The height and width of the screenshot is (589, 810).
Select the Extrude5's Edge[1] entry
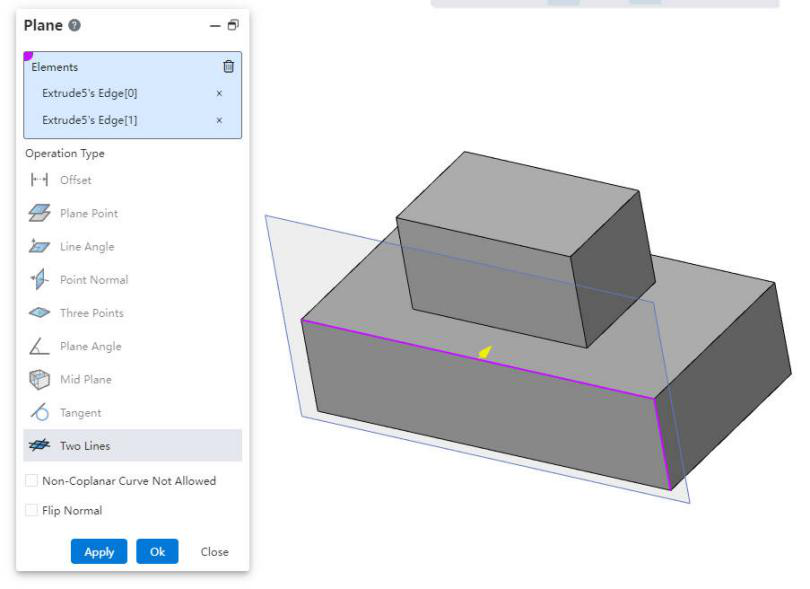90,120
